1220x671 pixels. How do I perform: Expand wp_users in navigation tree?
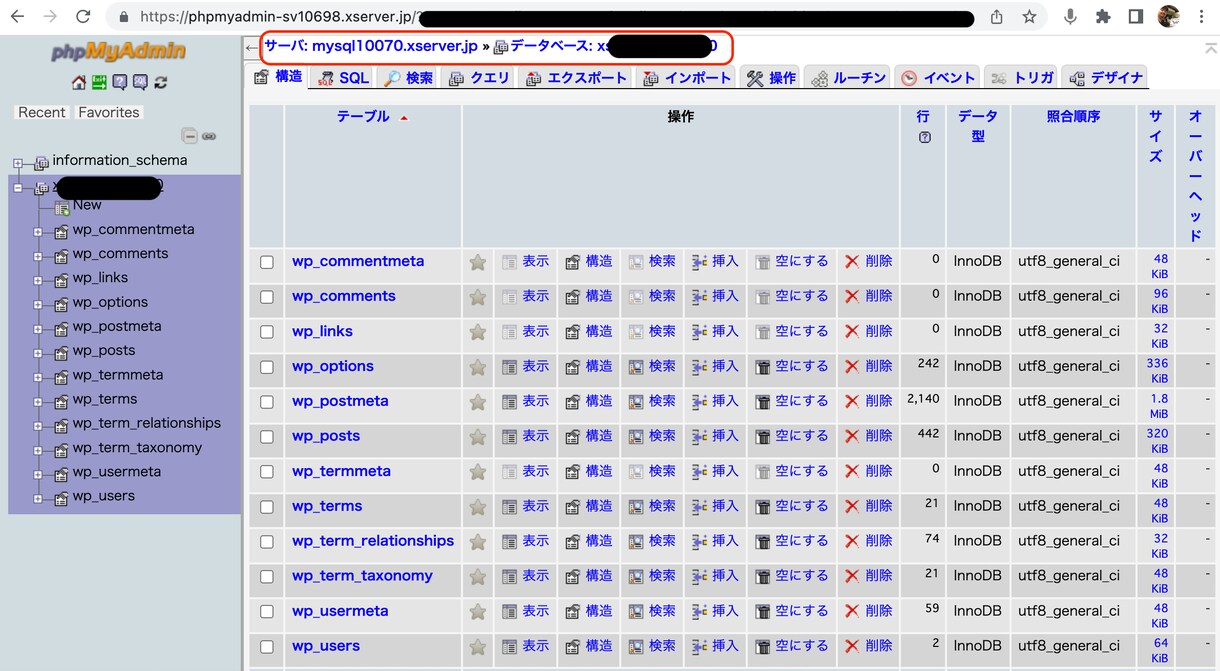[38, 499]
